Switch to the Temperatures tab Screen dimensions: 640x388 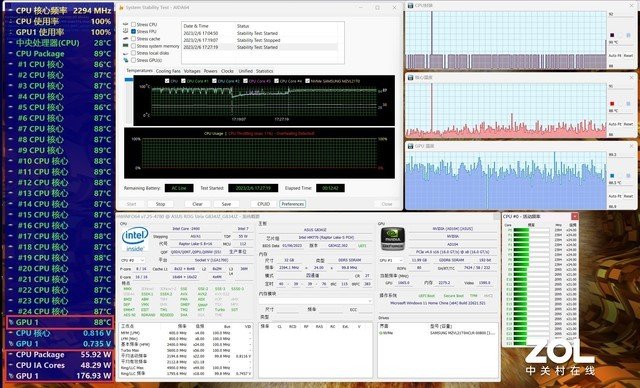(139, 71)
